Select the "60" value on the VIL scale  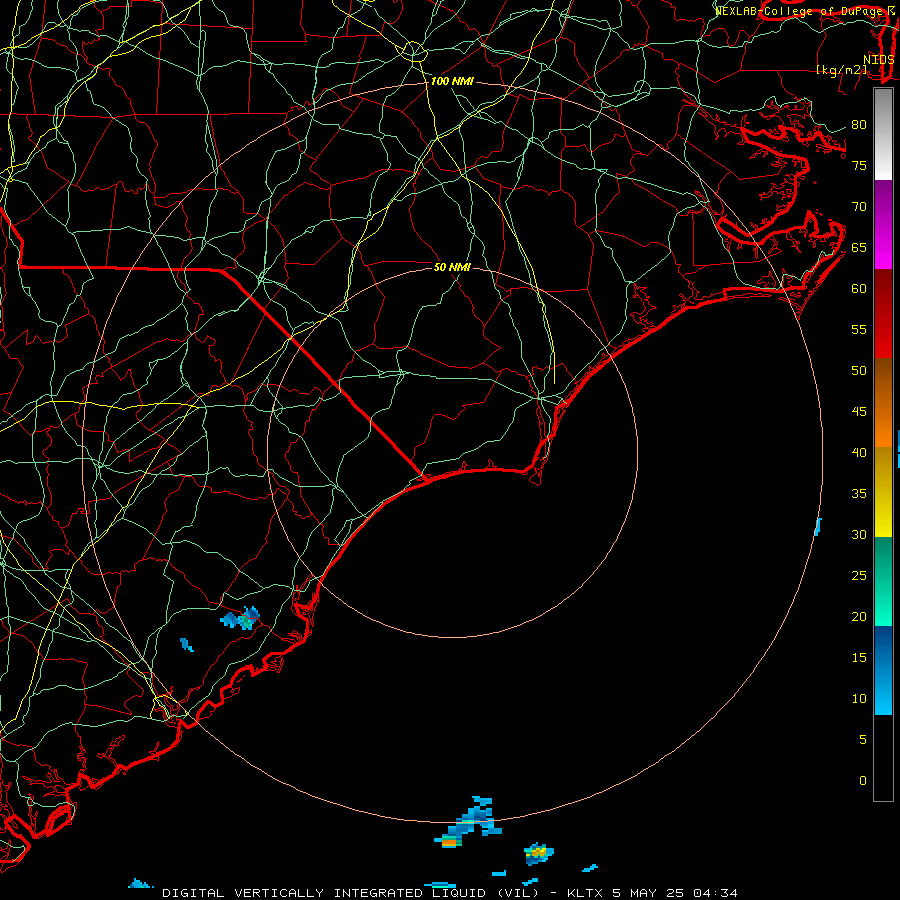pos(859,289)
